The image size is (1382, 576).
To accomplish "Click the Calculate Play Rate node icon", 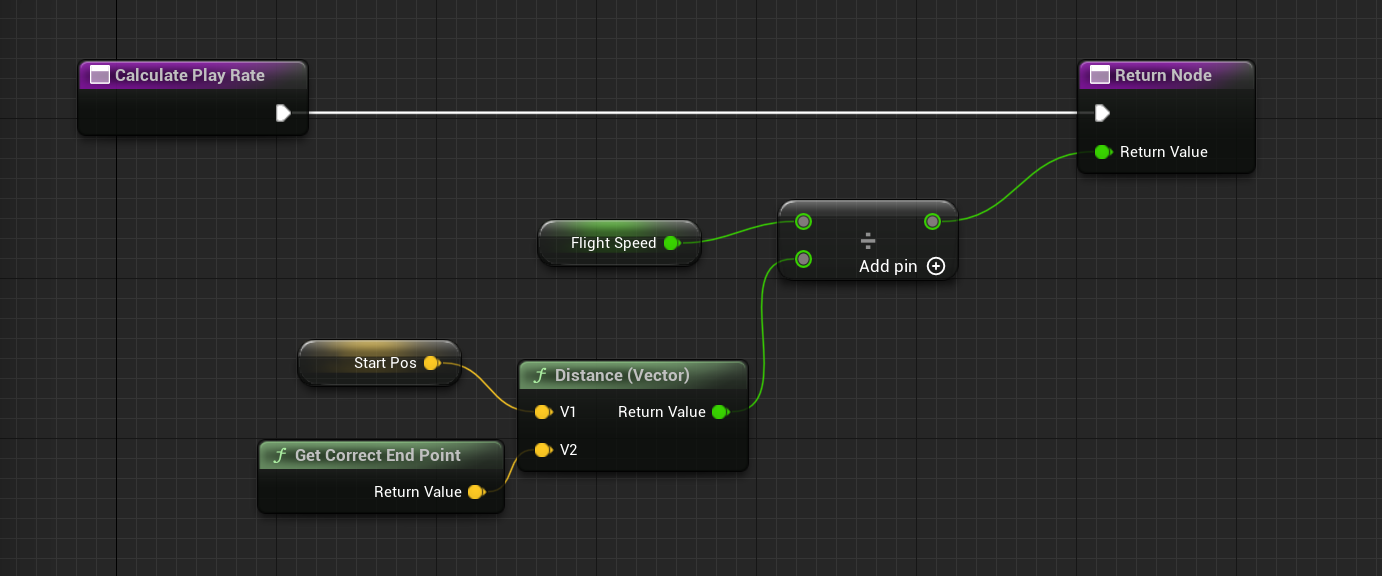I will [x=99, y=75].
